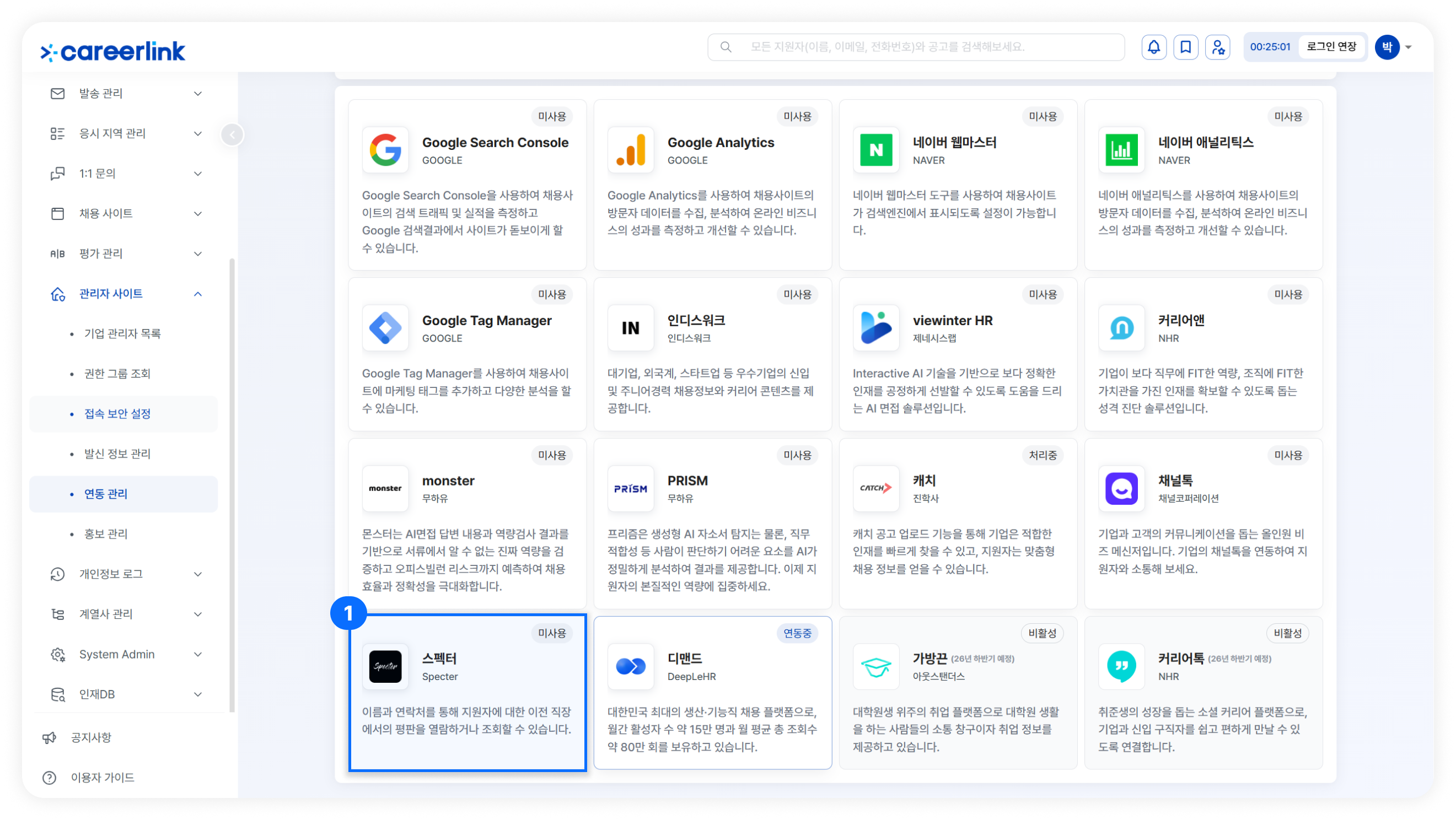Click the 이용자 가이드 help icon
The height and width of the screenshot is (820, 1456).
coord(49,778)
